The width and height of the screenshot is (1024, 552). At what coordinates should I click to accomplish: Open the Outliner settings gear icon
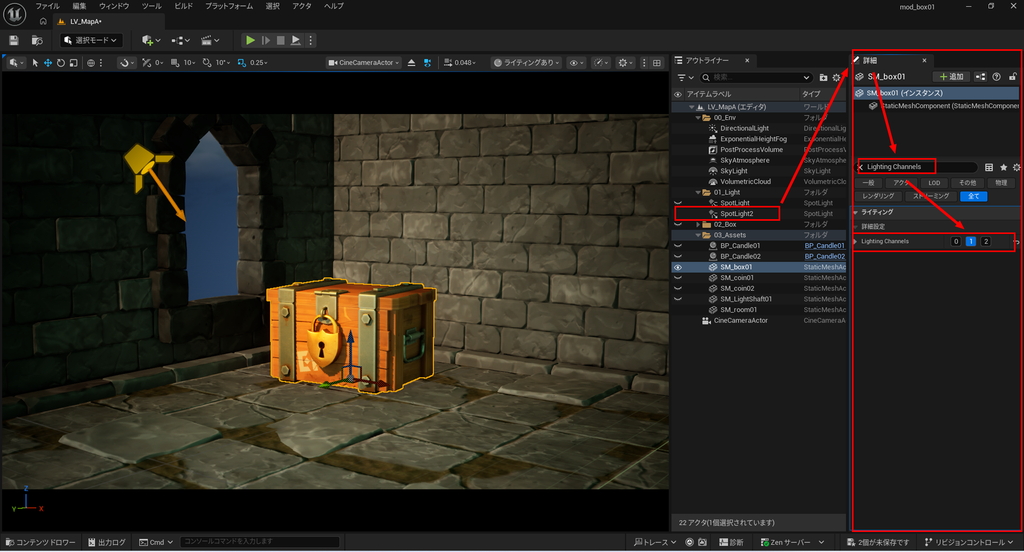(837, 78)
